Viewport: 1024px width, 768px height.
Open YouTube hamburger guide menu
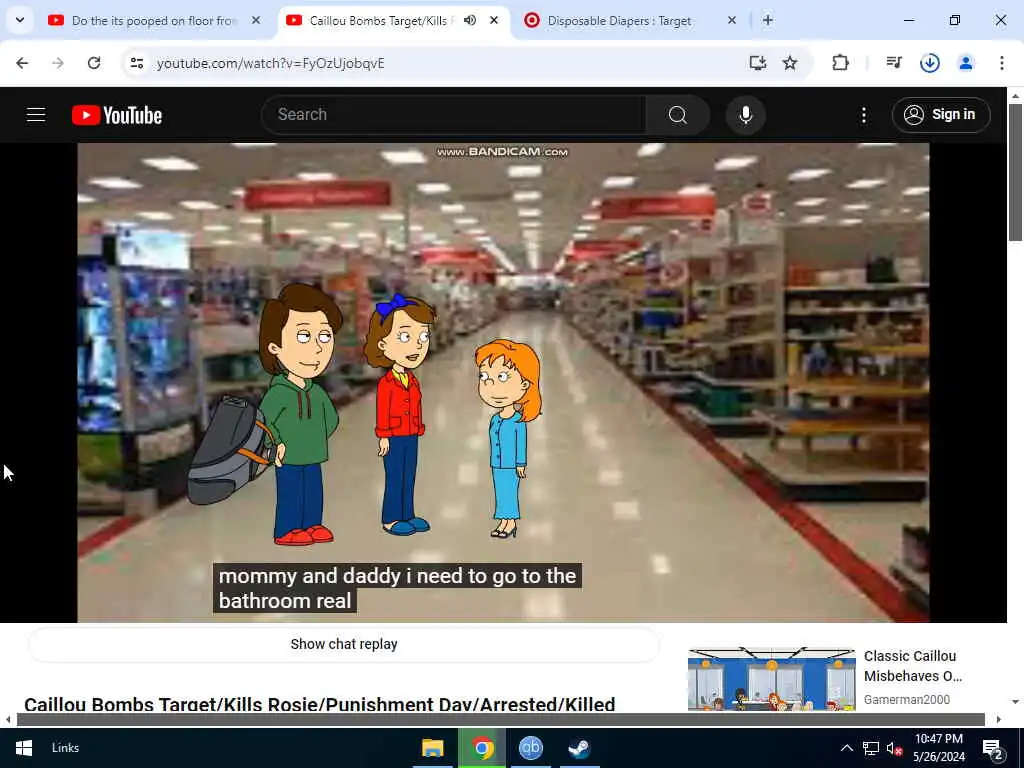(36, 115)
